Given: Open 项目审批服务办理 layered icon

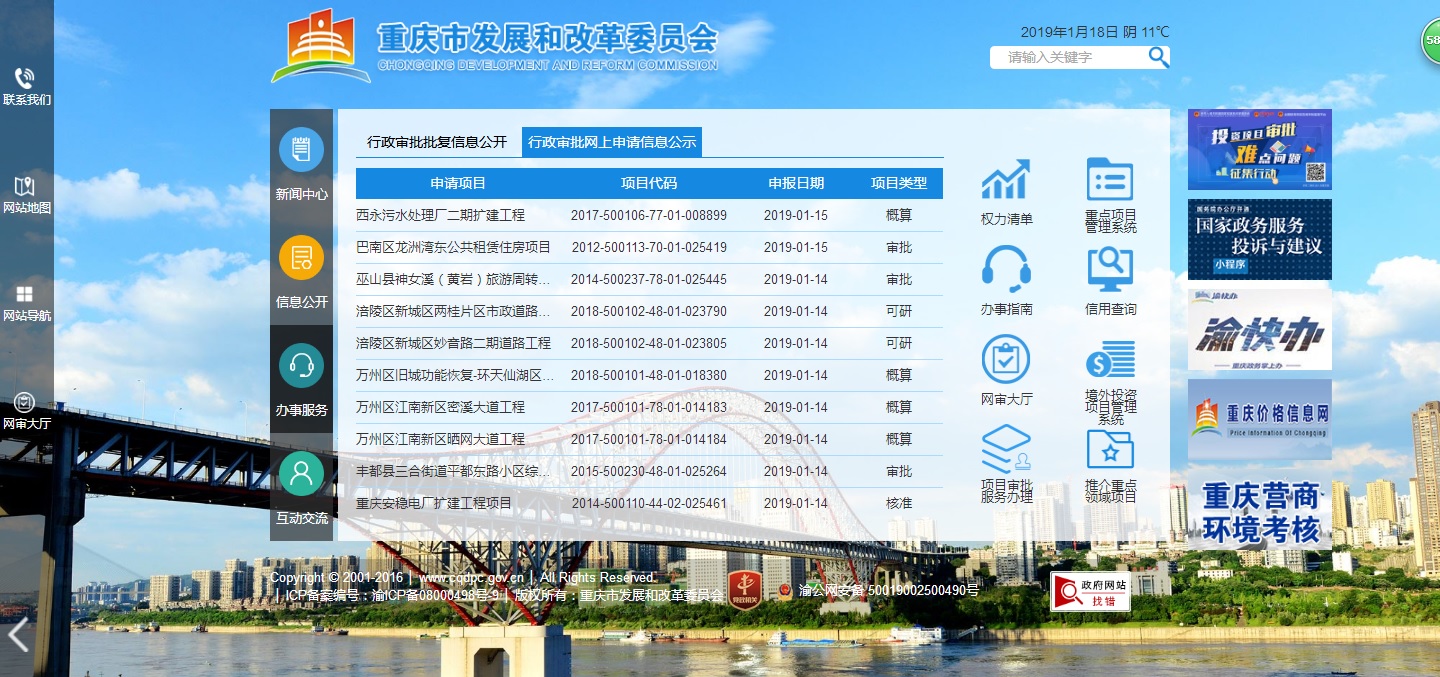Looking at the screenshot, I should pos(1006,449).
